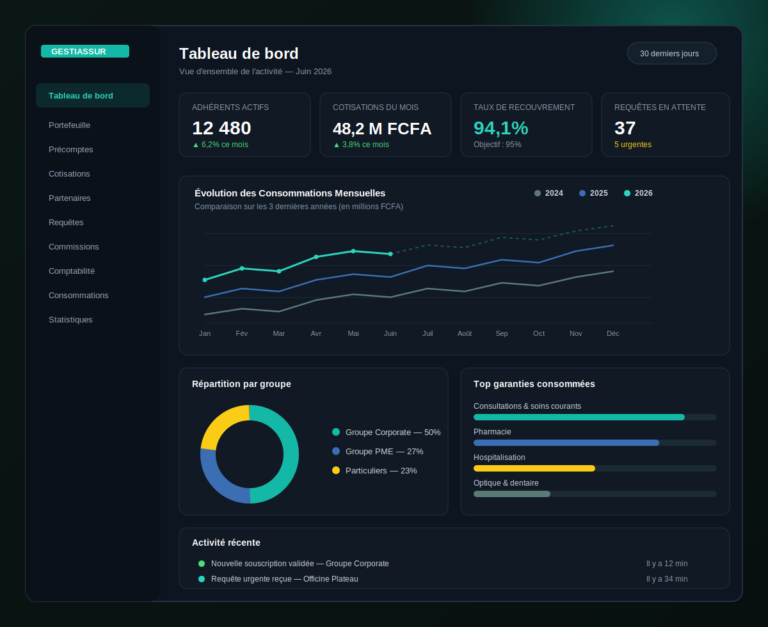This screenshot has width=768, height=627.
Task: Click the Optique & dentaire progress bar
Action: click(595, 494)
